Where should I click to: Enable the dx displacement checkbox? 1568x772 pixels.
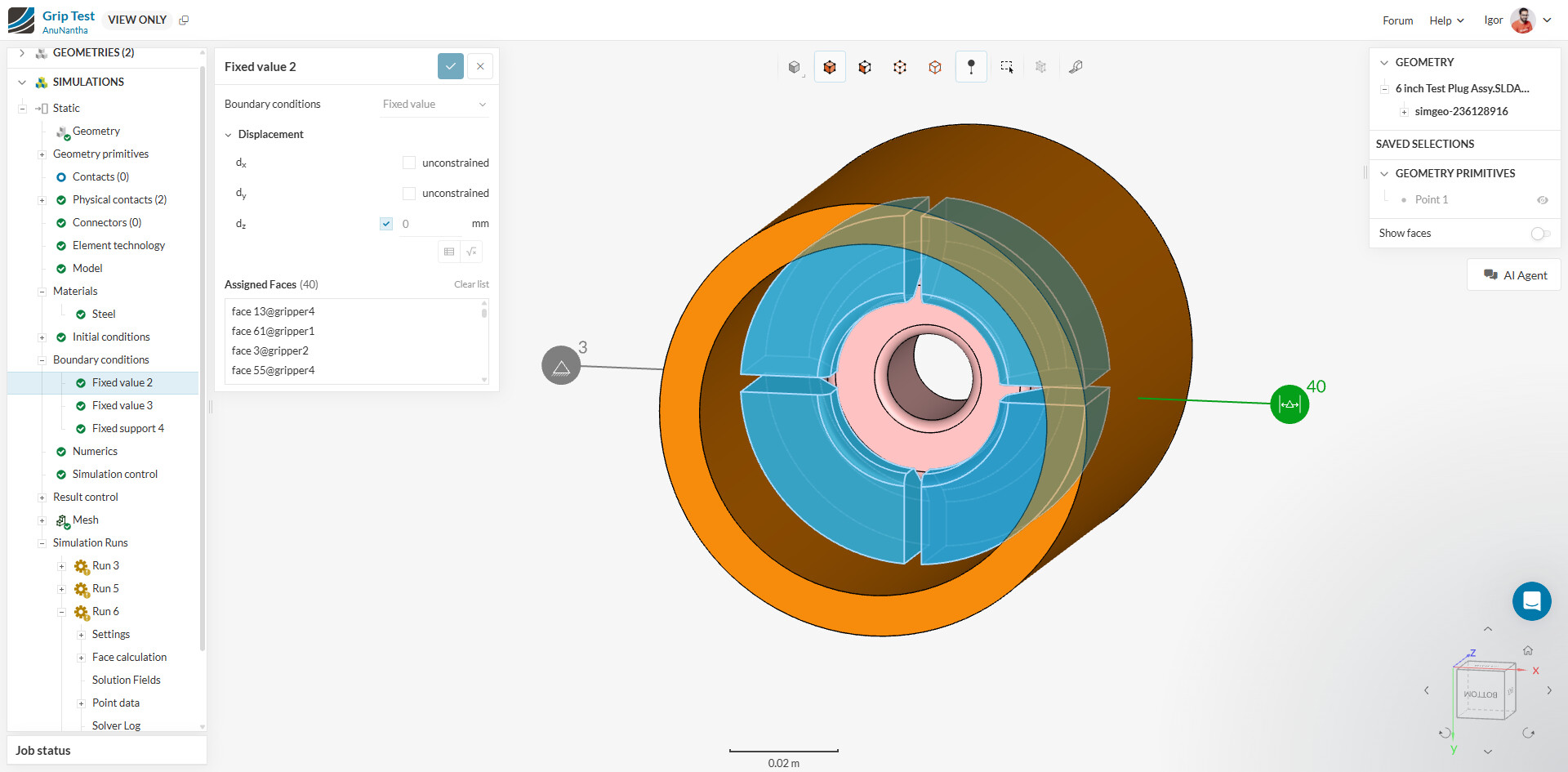(x=409, y=163)
